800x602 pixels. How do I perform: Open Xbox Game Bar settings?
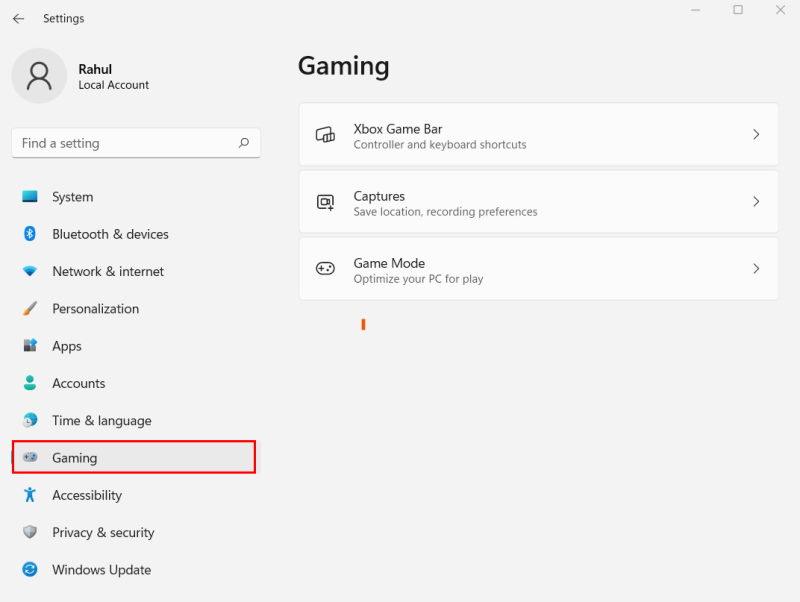(x=539, y=135)
